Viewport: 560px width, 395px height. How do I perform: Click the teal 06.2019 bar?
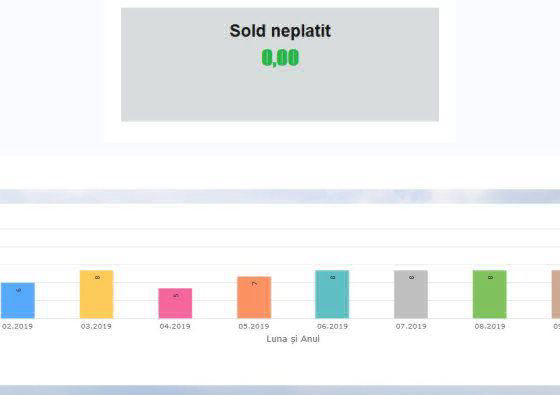pyautogui.click(x=332, y=294)
